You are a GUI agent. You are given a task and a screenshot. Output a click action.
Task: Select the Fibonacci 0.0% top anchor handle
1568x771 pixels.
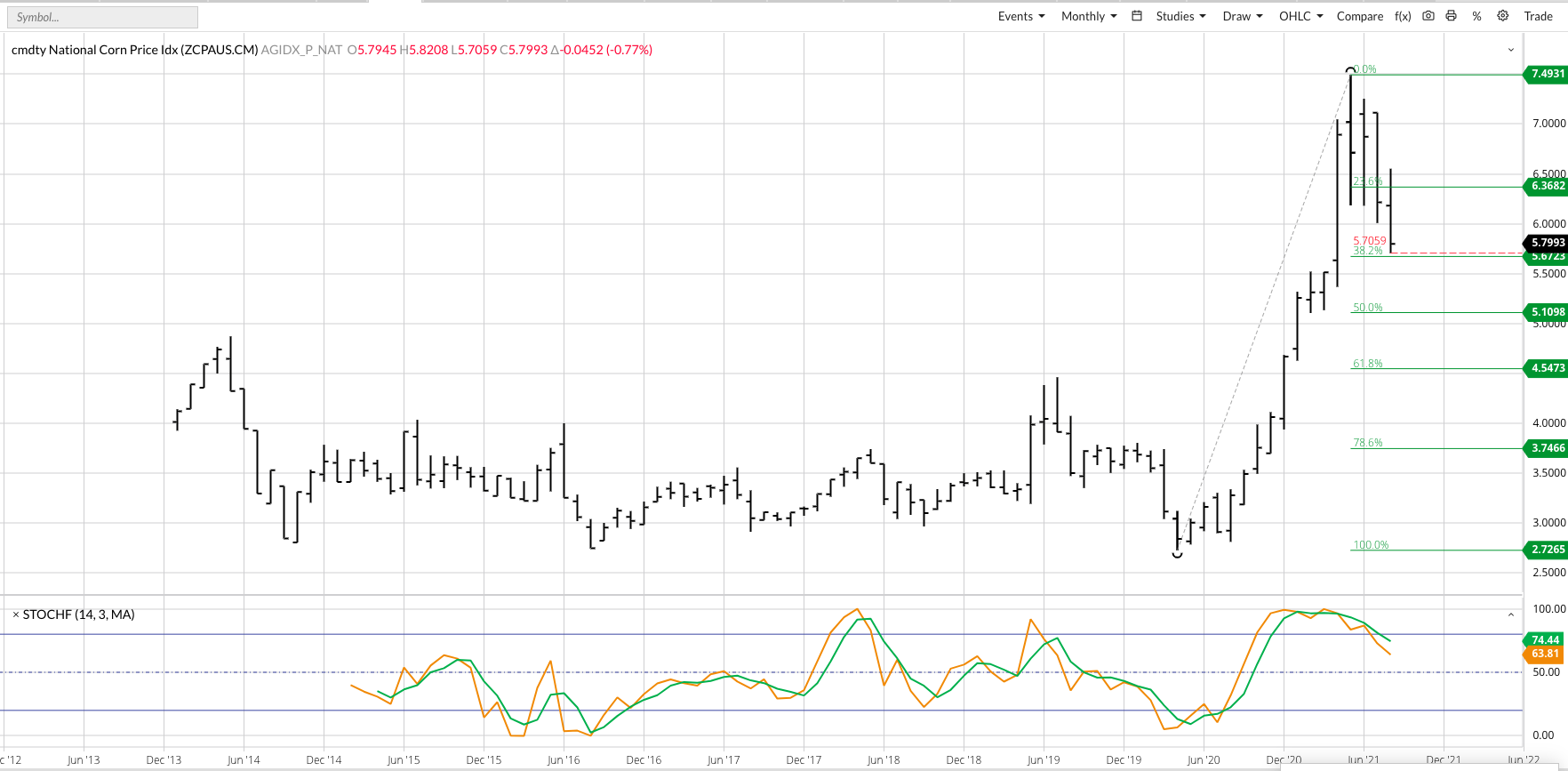1351,69
